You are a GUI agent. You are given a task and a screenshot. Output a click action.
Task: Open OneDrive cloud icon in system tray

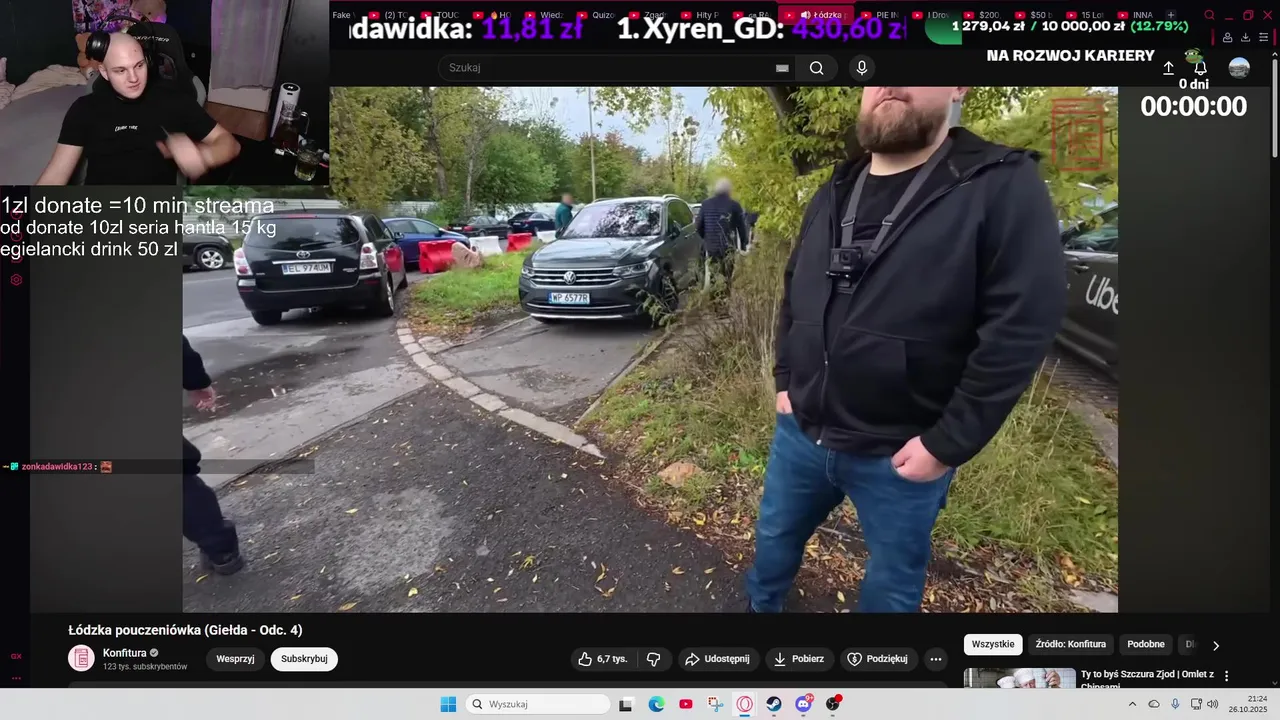pyautogui.click(x=1154, y=704)
